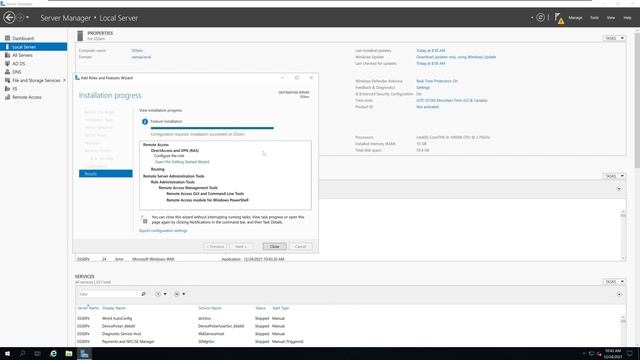Open DNS in the navigation pane
Screen dimensions: 640x360
[x=17, y=72]
